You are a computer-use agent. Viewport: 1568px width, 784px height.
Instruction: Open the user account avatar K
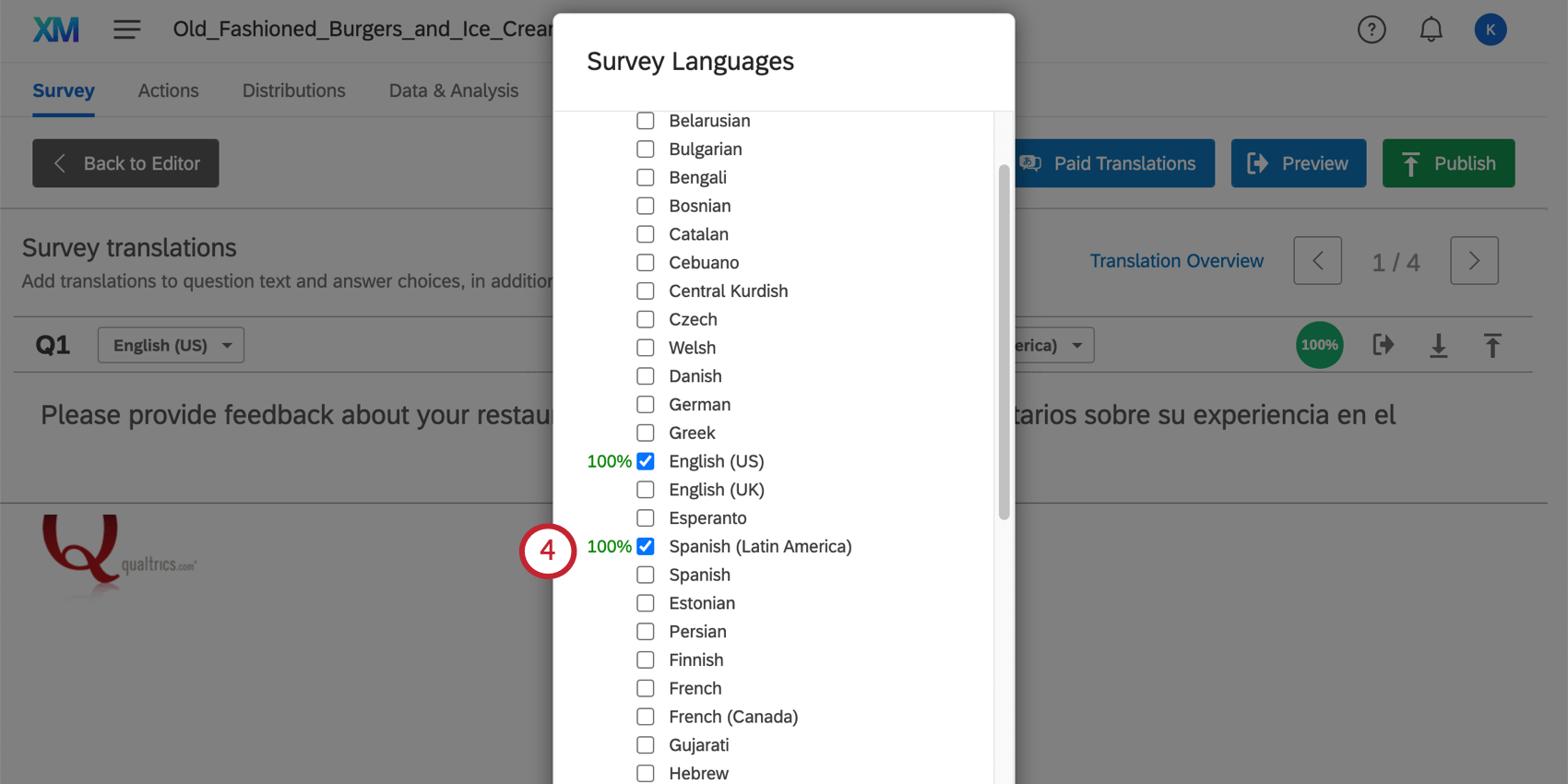click(x=1491, y=30)
